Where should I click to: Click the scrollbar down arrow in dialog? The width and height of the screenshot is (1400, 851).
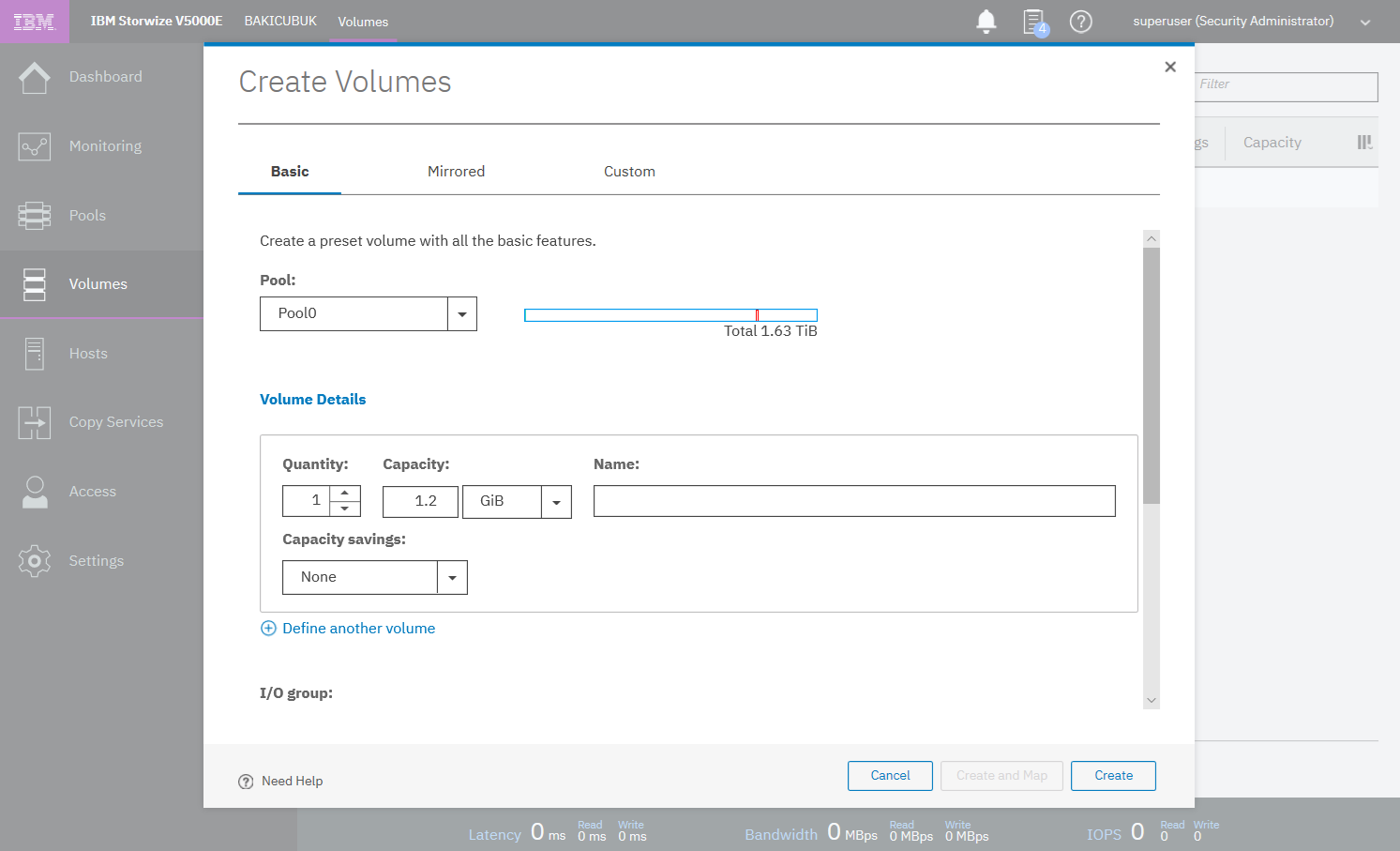coord(1152,701)
